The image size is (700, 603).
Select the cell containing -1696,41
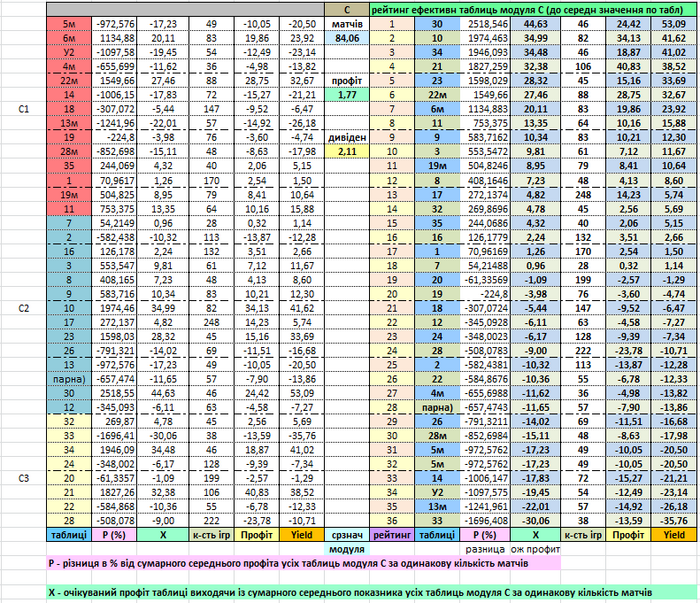click(114, 436)
